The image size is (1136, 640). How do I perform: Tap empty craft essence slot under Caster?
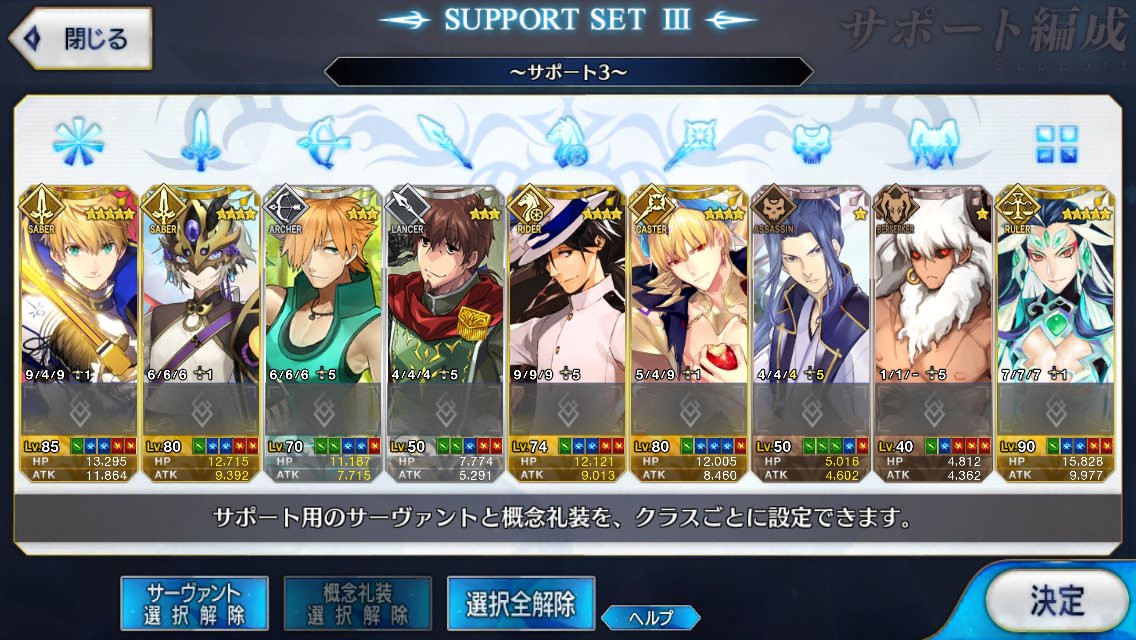(x=690, y=410)
